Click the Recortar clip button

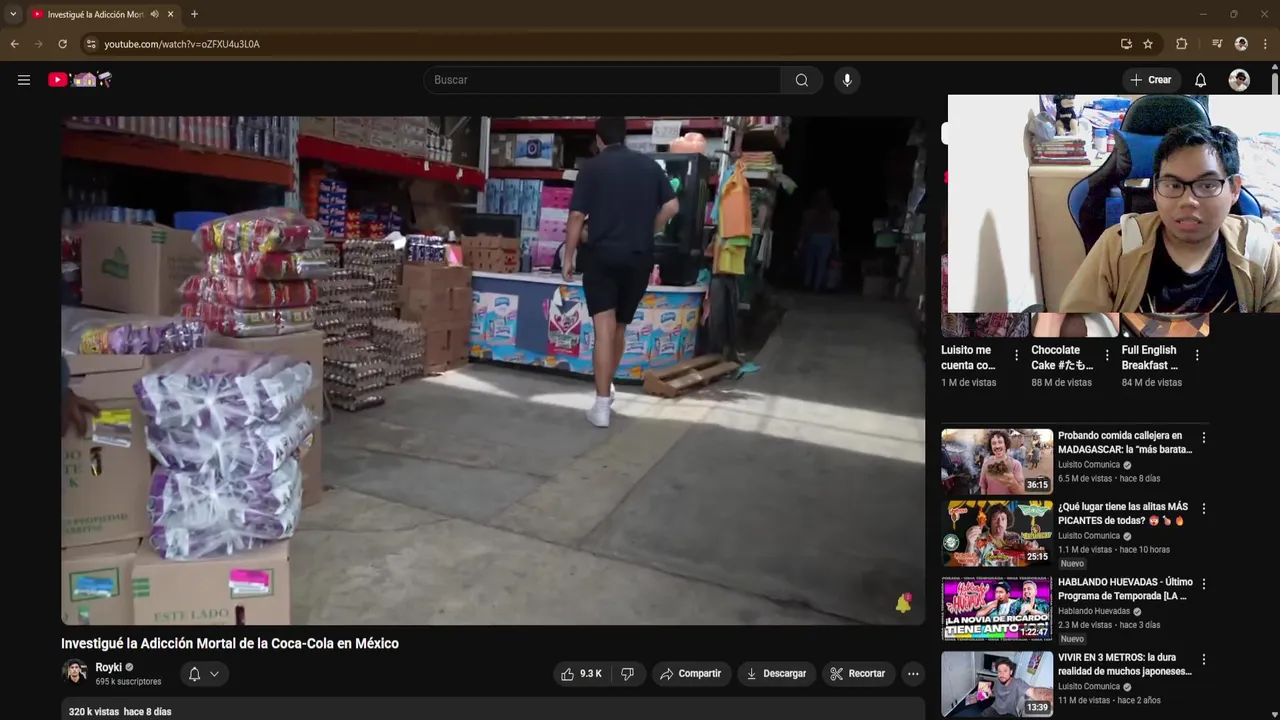pos(858,674)
